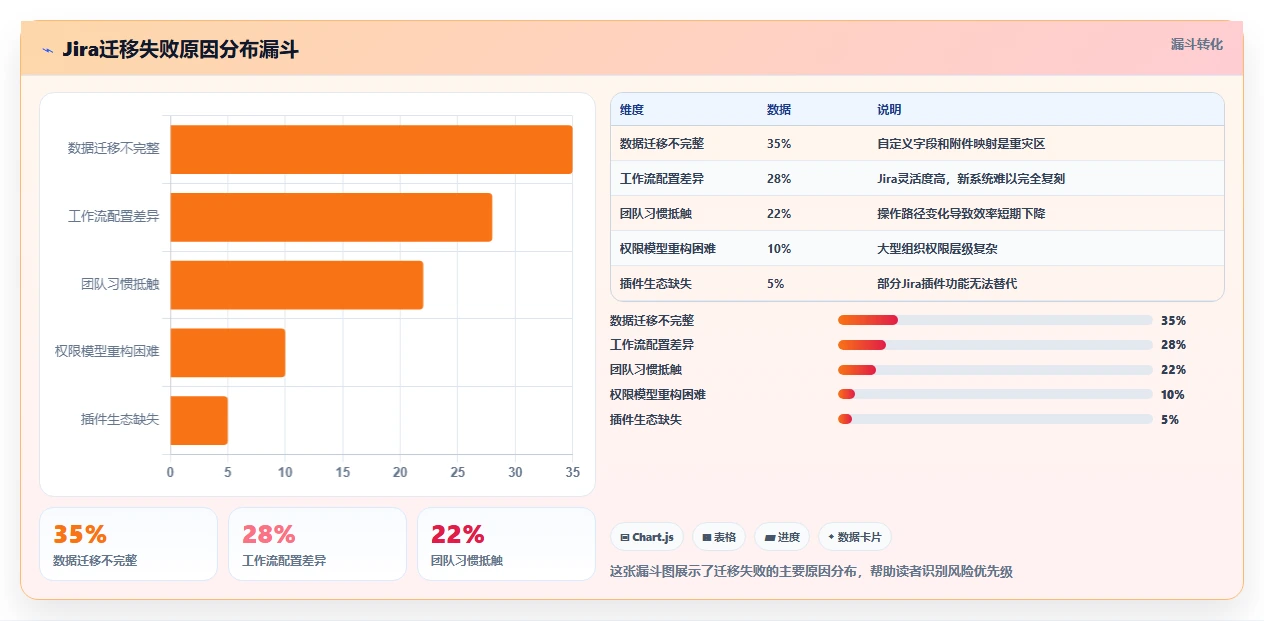The height and width of the screenshot is (621, 1264).
Task: Click the 5% cell in the table
Action: pos(776,284)
